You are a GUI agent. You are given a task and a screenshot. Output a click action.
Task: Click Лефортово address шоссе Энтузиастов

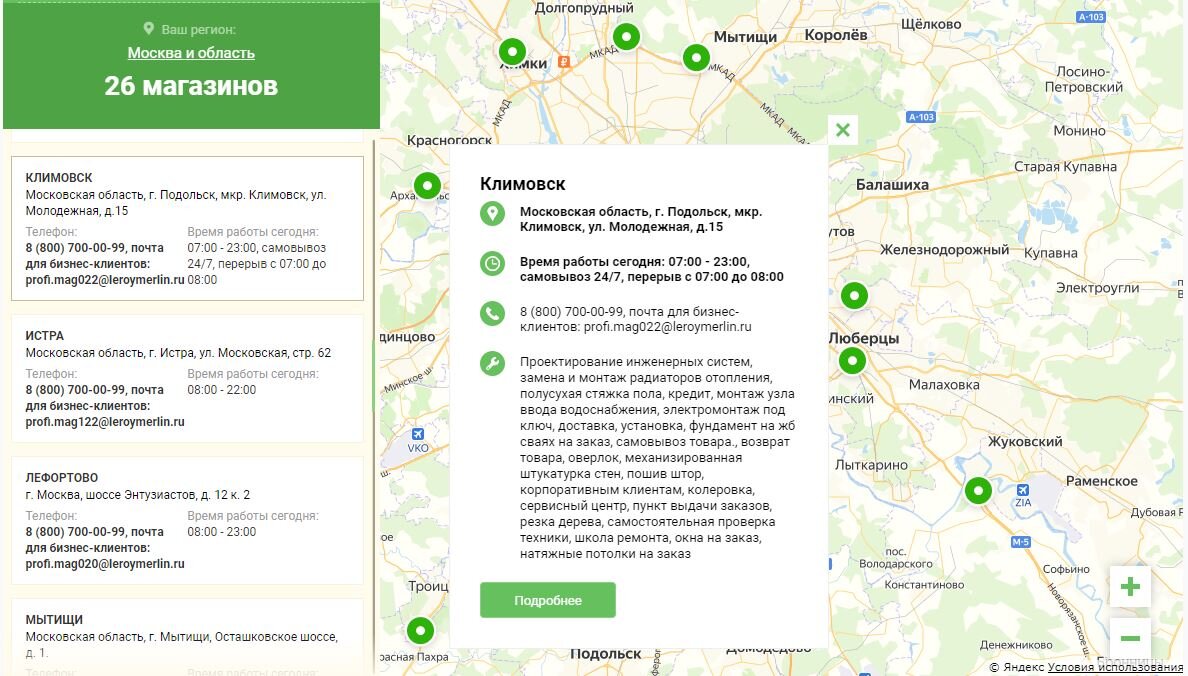[137, 495]
